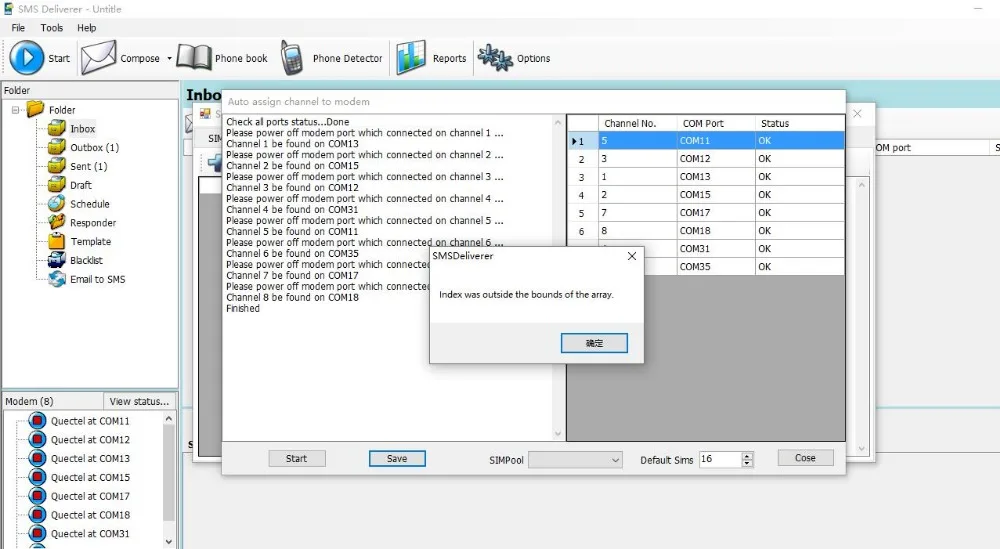This screenshot has width=1000, height=549.
Task: Select the COM11 cell in table
Action: (716, 140)
